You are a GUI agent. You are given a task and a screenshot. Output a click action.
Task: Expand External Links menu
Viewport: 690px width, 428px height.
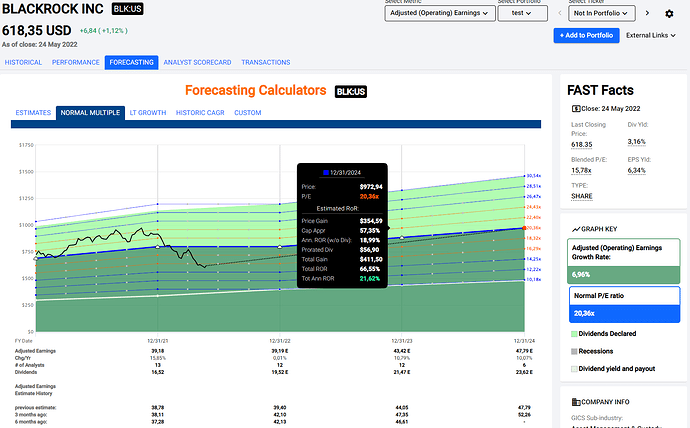coord(650,36)
